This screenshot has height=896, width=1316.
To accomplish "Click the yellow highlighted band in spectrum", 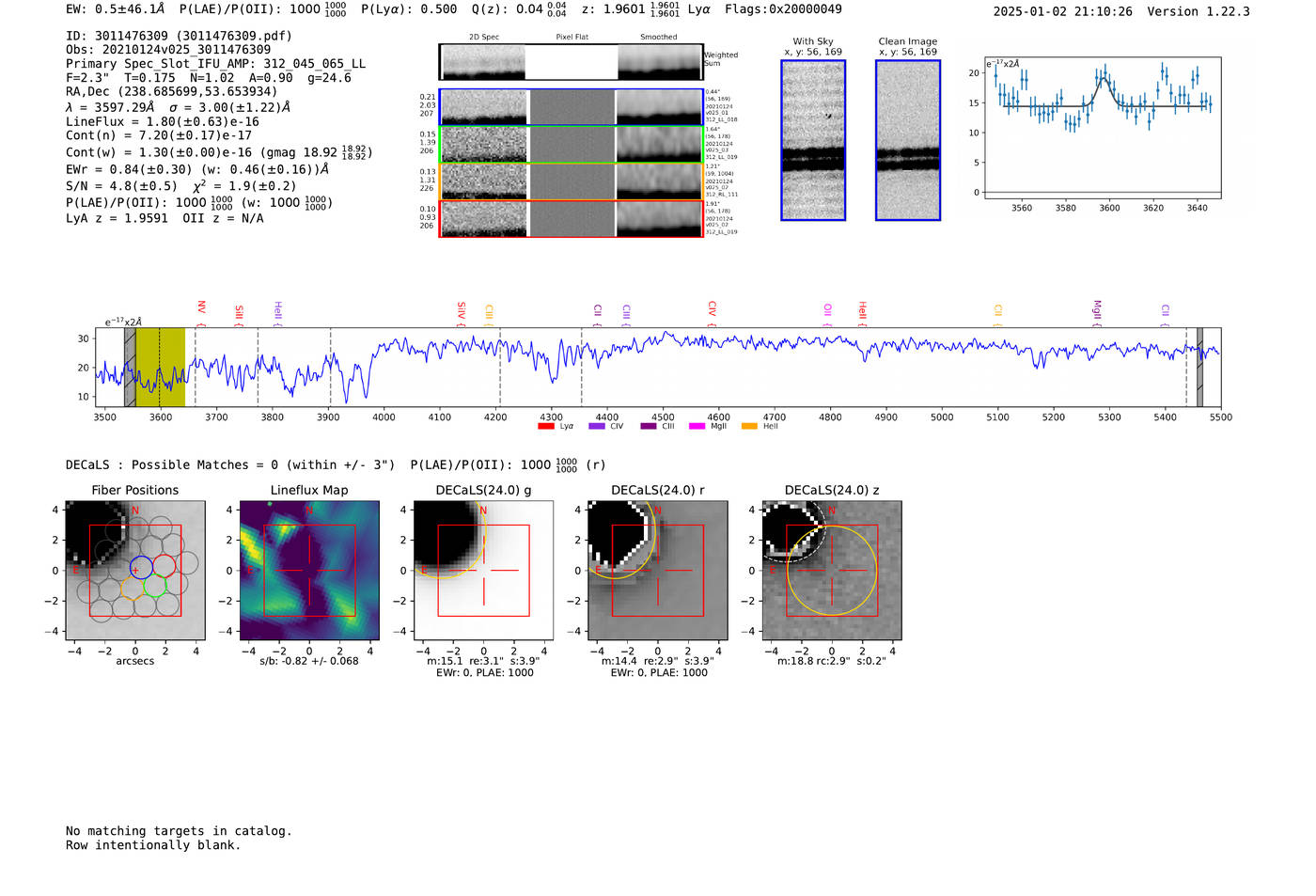I will click(161, 367).
